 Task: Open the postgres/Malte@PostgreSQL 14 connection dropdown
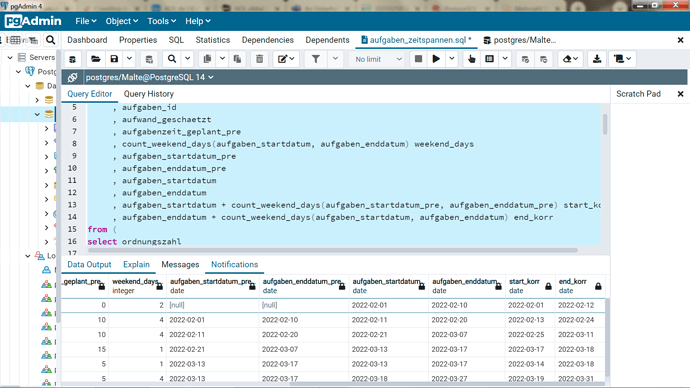click(x=149, y=77)
